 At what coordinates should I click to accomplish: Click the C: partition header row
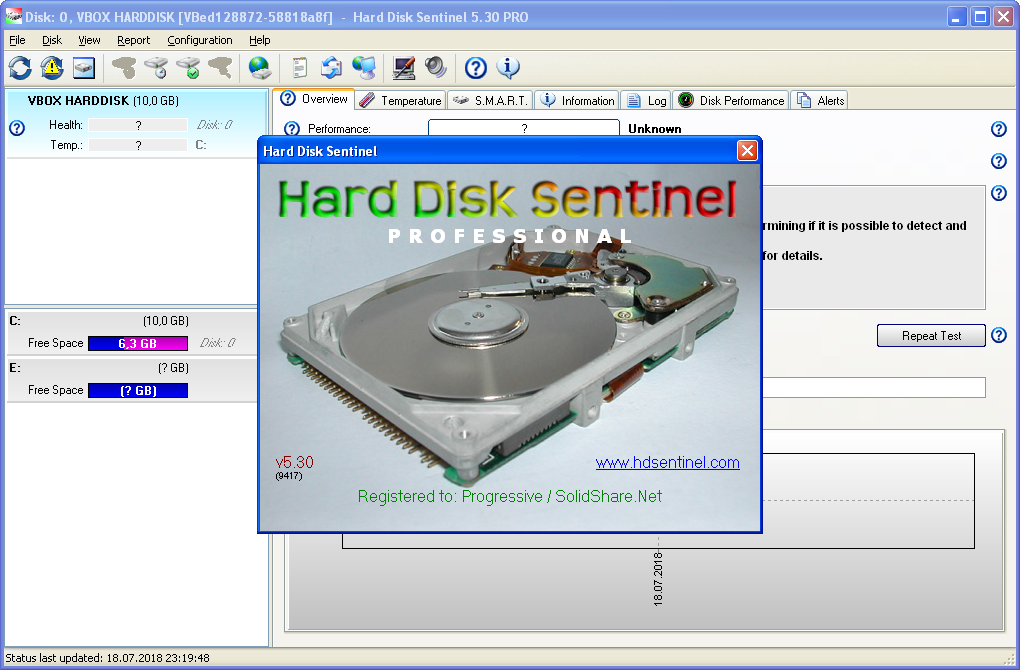(132, 321)
